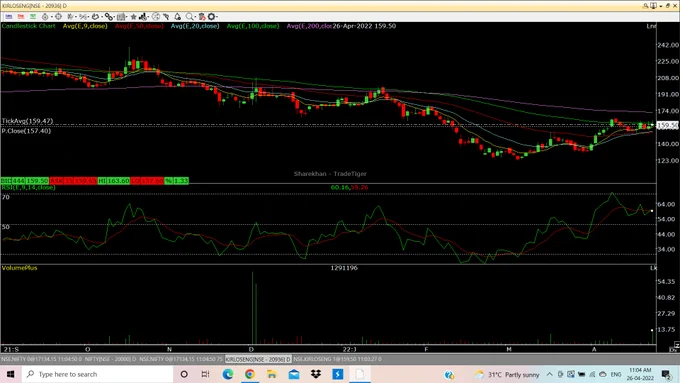Image resolution: width=680 pixels, height=383 pixels.
Task: Click the Avg(E,9,close) indicator label
Action: tap(85, 26)
